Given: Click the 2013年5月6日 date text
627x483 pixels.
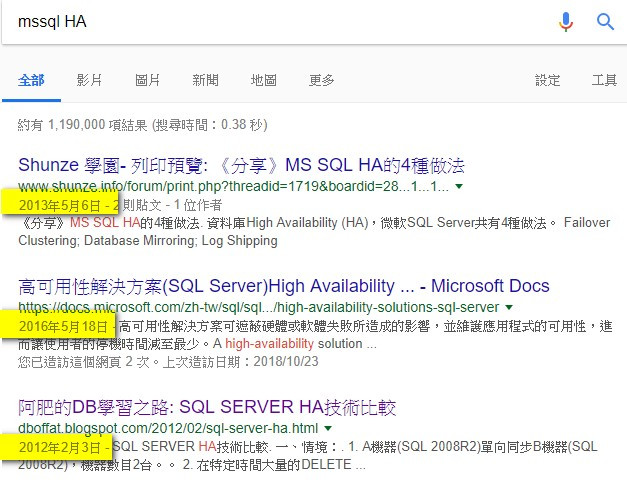Looking at the screenshot, I should point(59,206).
